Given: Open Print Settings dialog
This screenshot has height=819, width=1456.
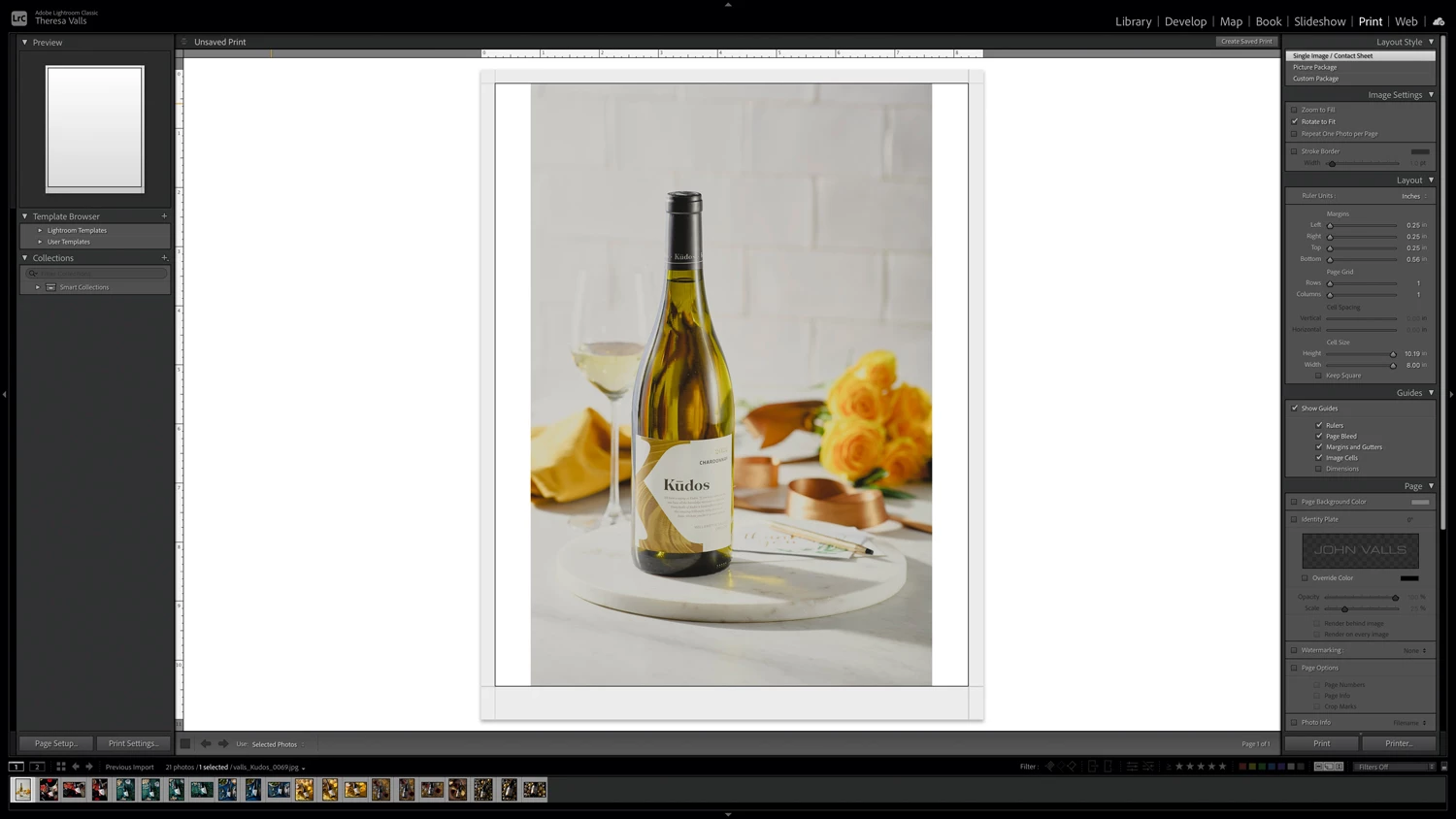Looking at the screenshot, I should [x=133, y=743].
